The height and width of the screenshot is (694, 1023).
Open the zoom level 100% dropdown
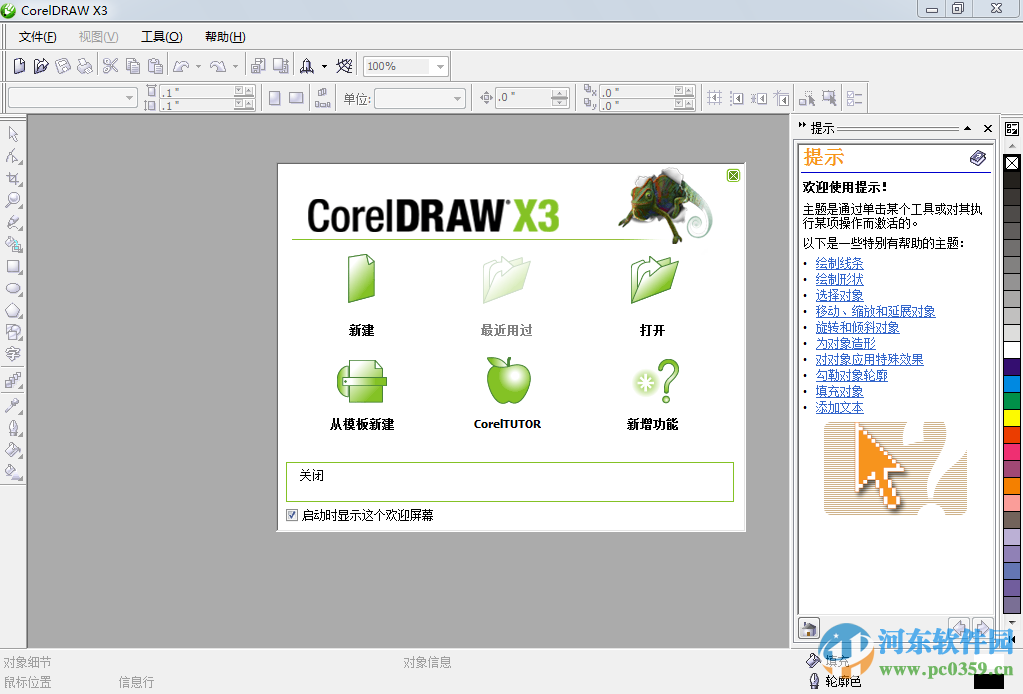coord(438,66)
